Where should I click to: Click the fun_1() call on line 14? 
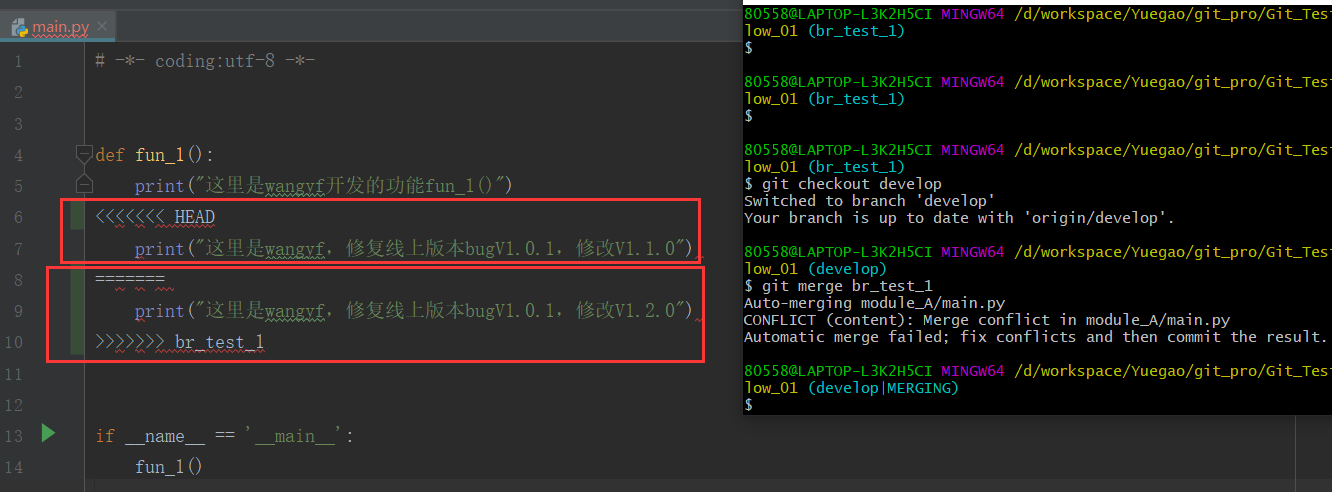[169, 467]
